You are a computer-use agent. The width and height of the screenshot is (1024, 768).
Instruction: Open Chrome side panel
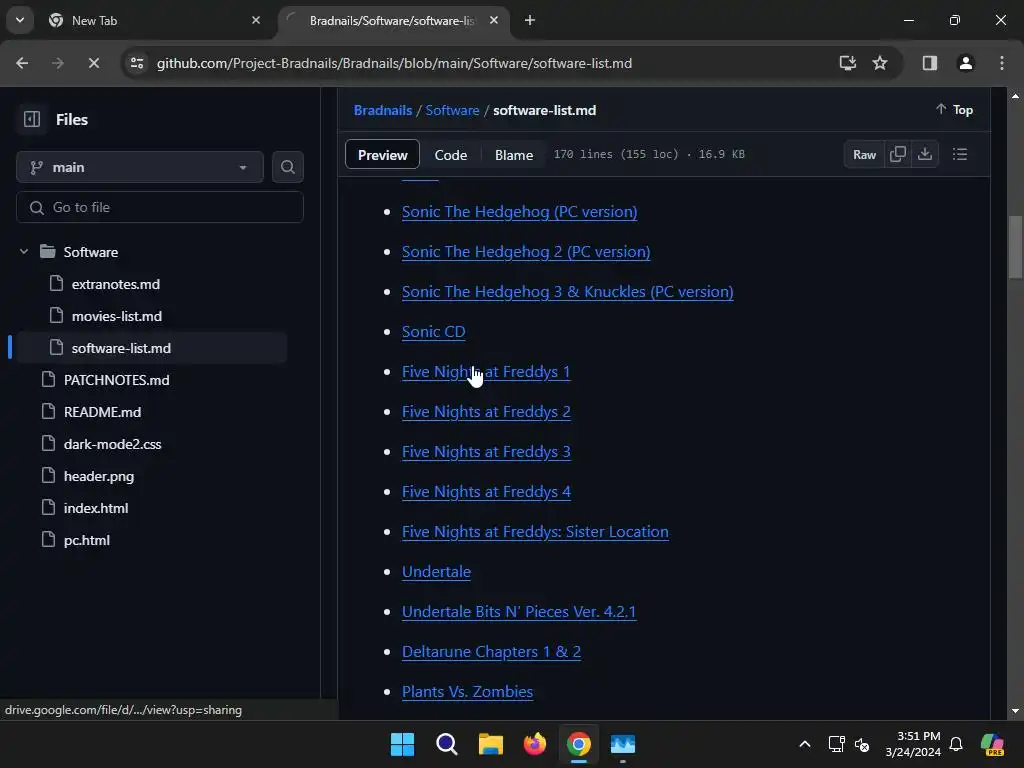coord(929,63)
